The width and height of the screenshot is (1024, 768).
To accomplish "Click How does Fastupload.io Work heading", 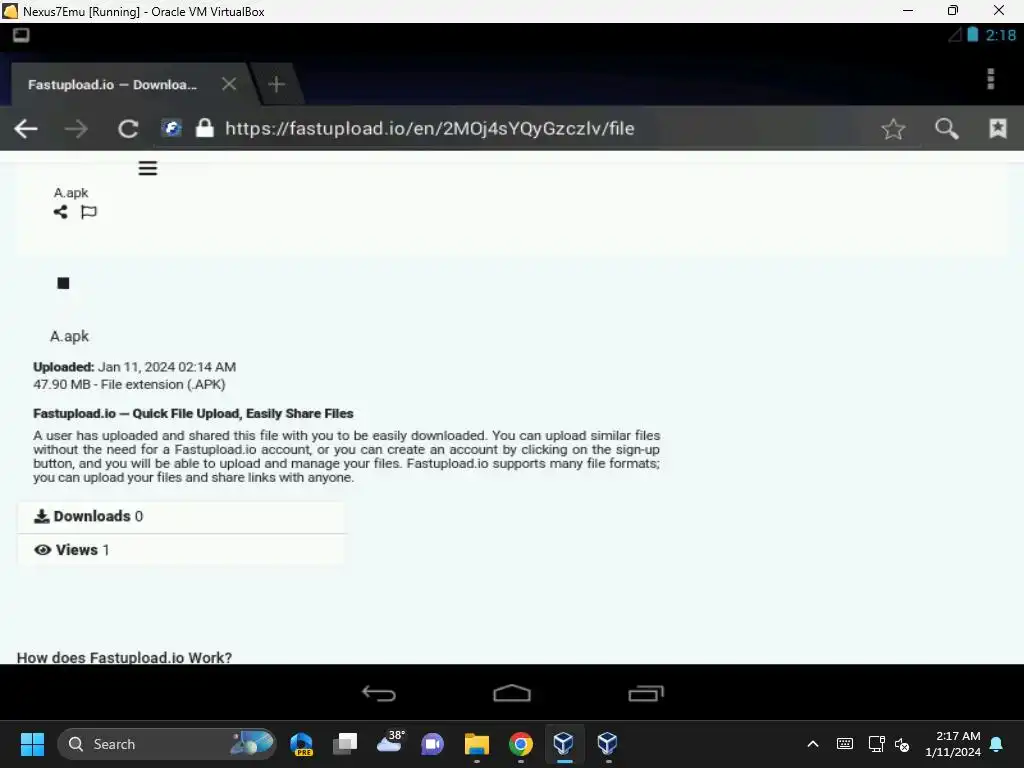I will point(124,657).
